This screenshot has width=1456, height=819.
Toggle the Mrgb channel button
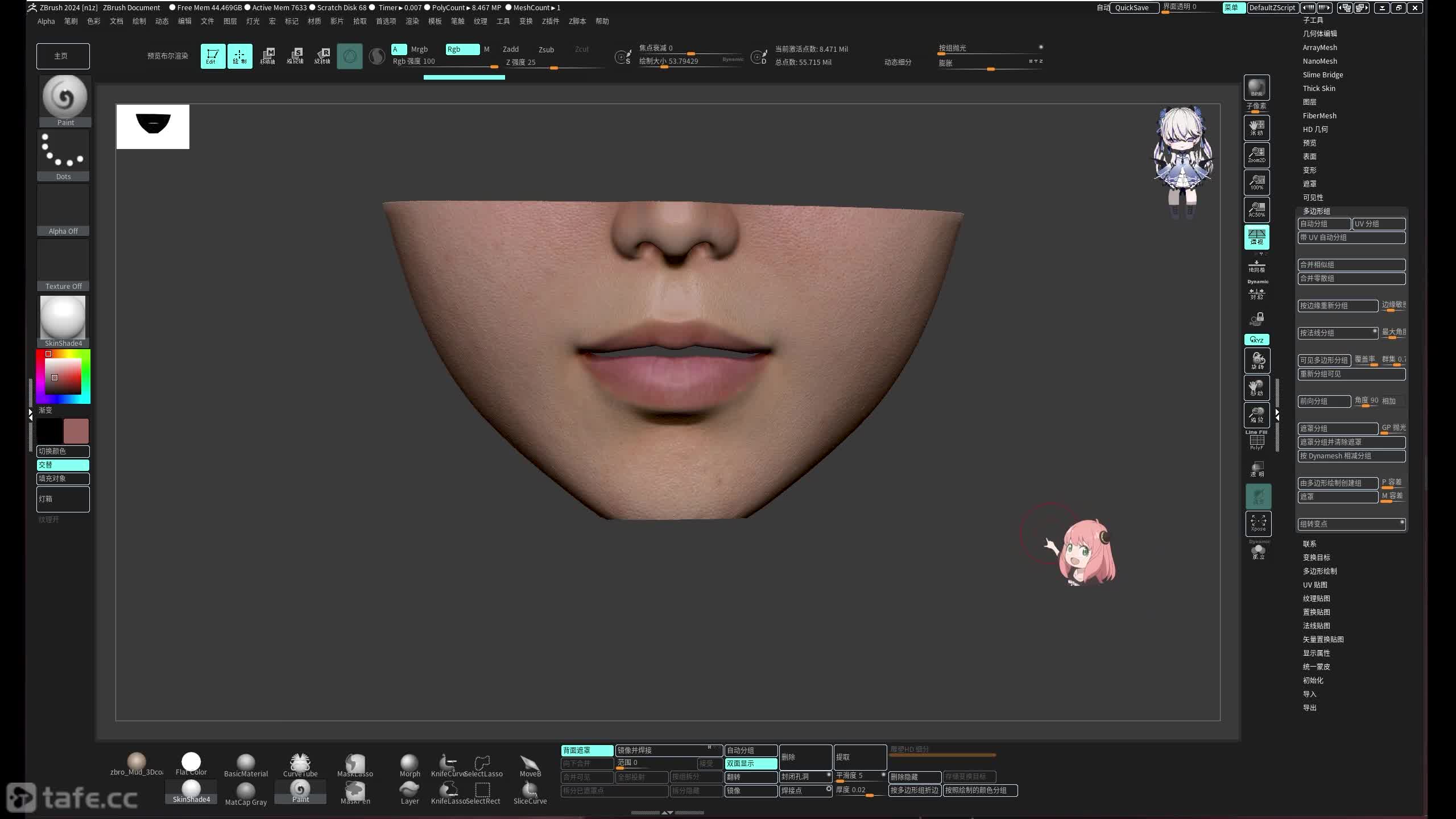tap(419, 49)
